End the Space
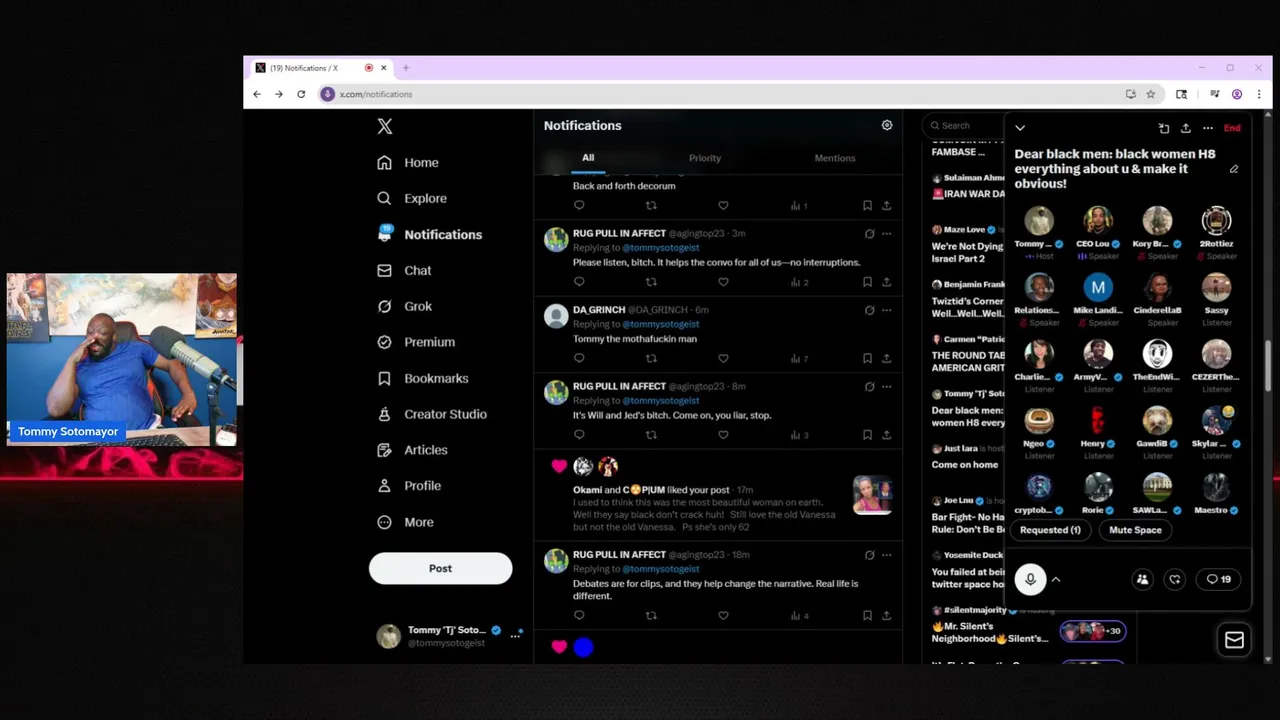The image size is (1280, 720). [x=1232, y=128]
